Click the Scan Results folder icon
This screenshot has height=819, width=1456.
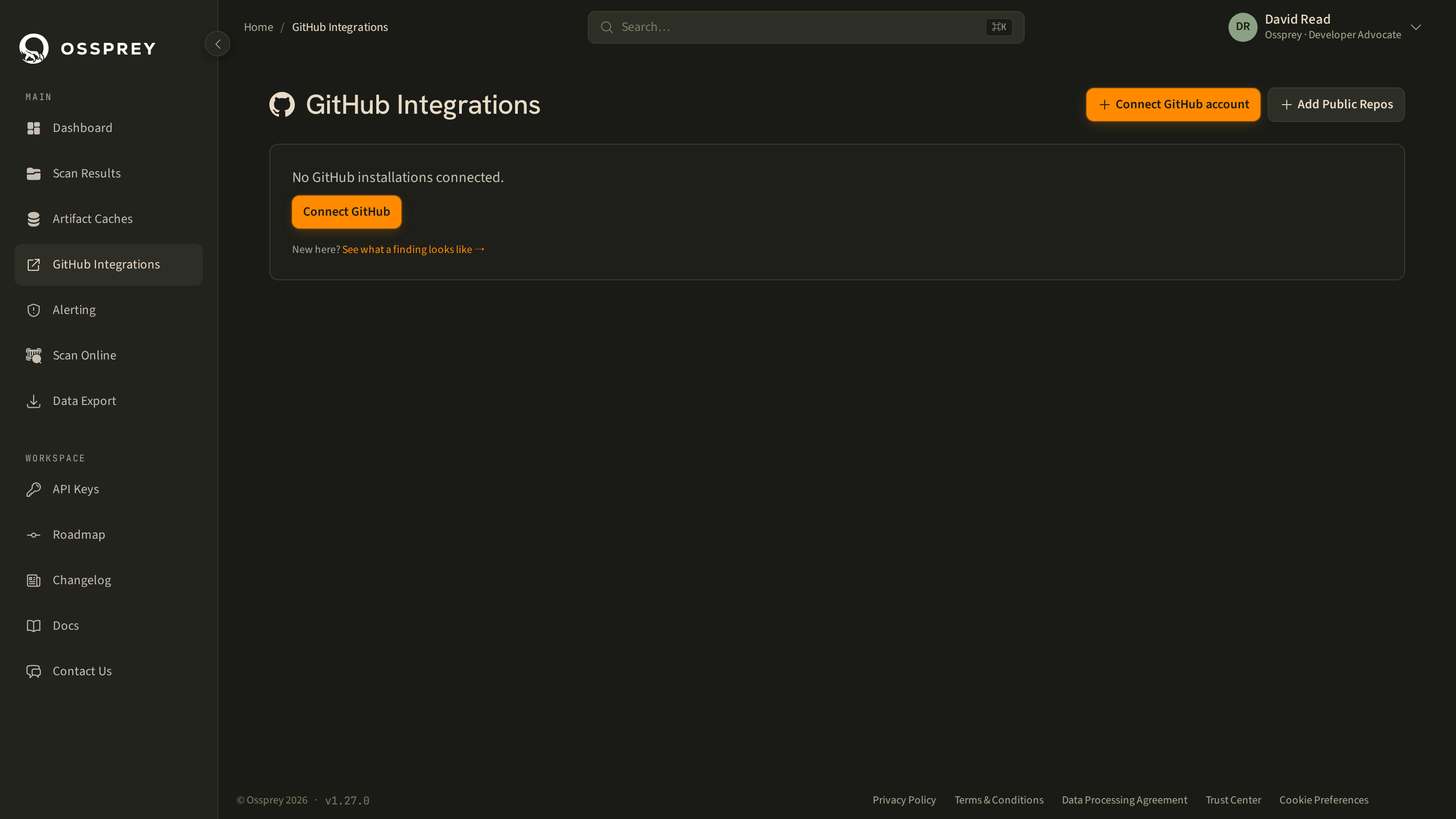click(34, 173)
